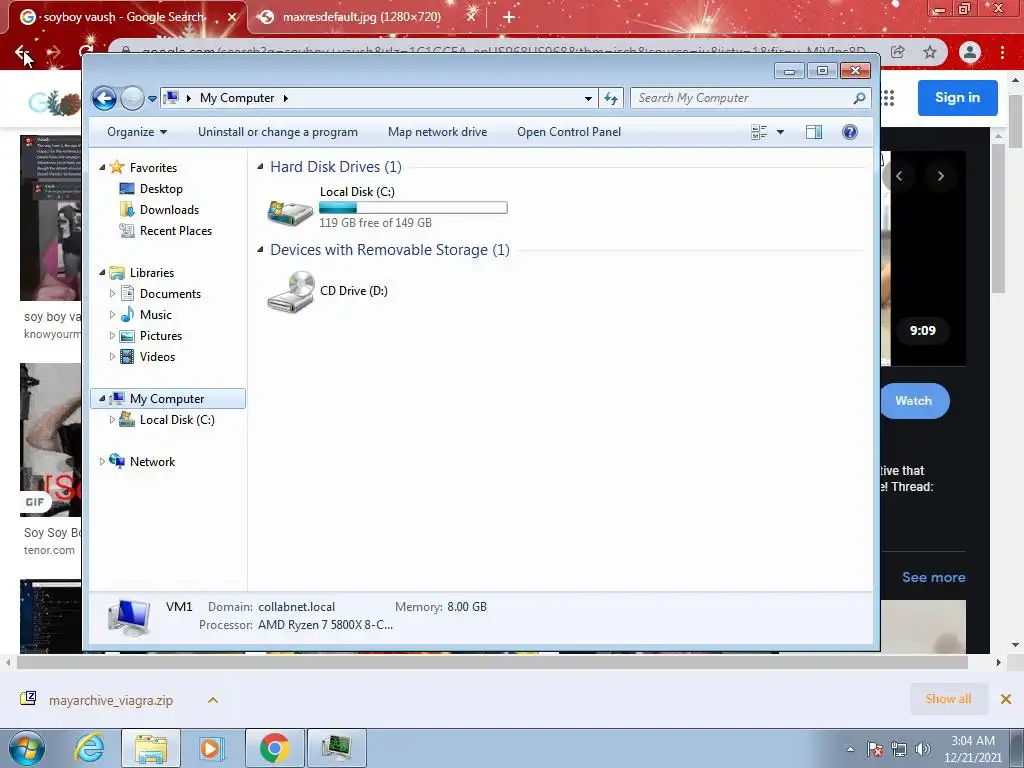Click the refresh button beside address bar

611,98
